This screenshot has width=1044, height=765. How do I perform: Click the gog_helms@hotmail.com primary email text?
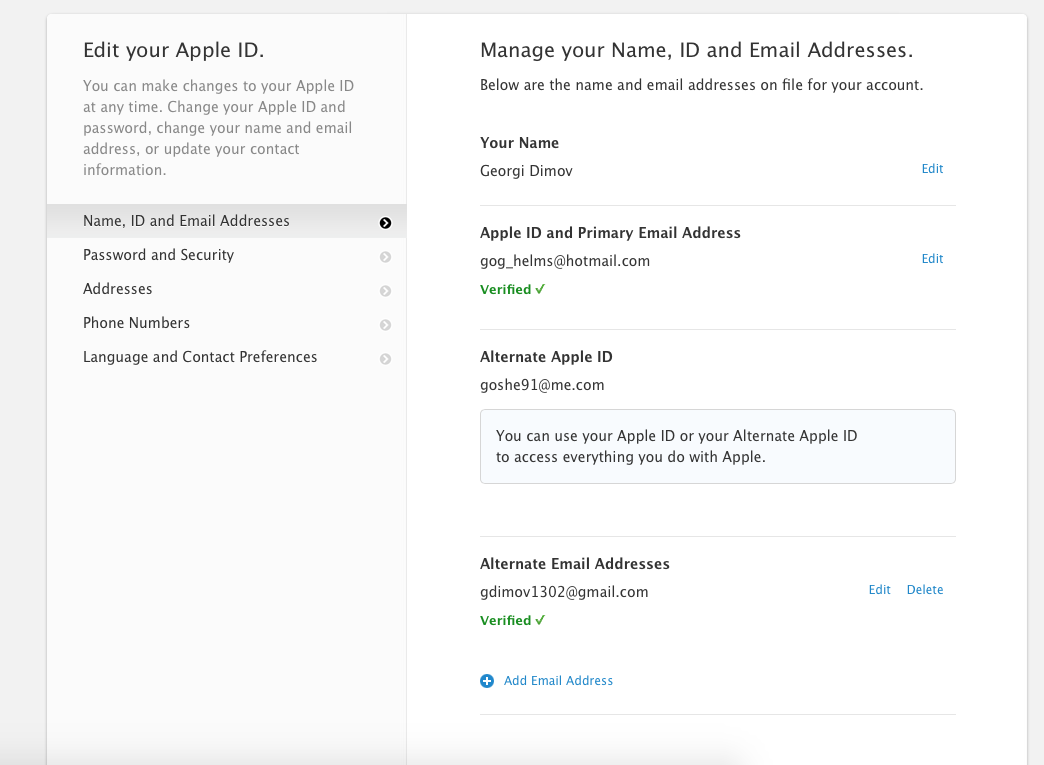pyautogui.click(x=565, y=261)
